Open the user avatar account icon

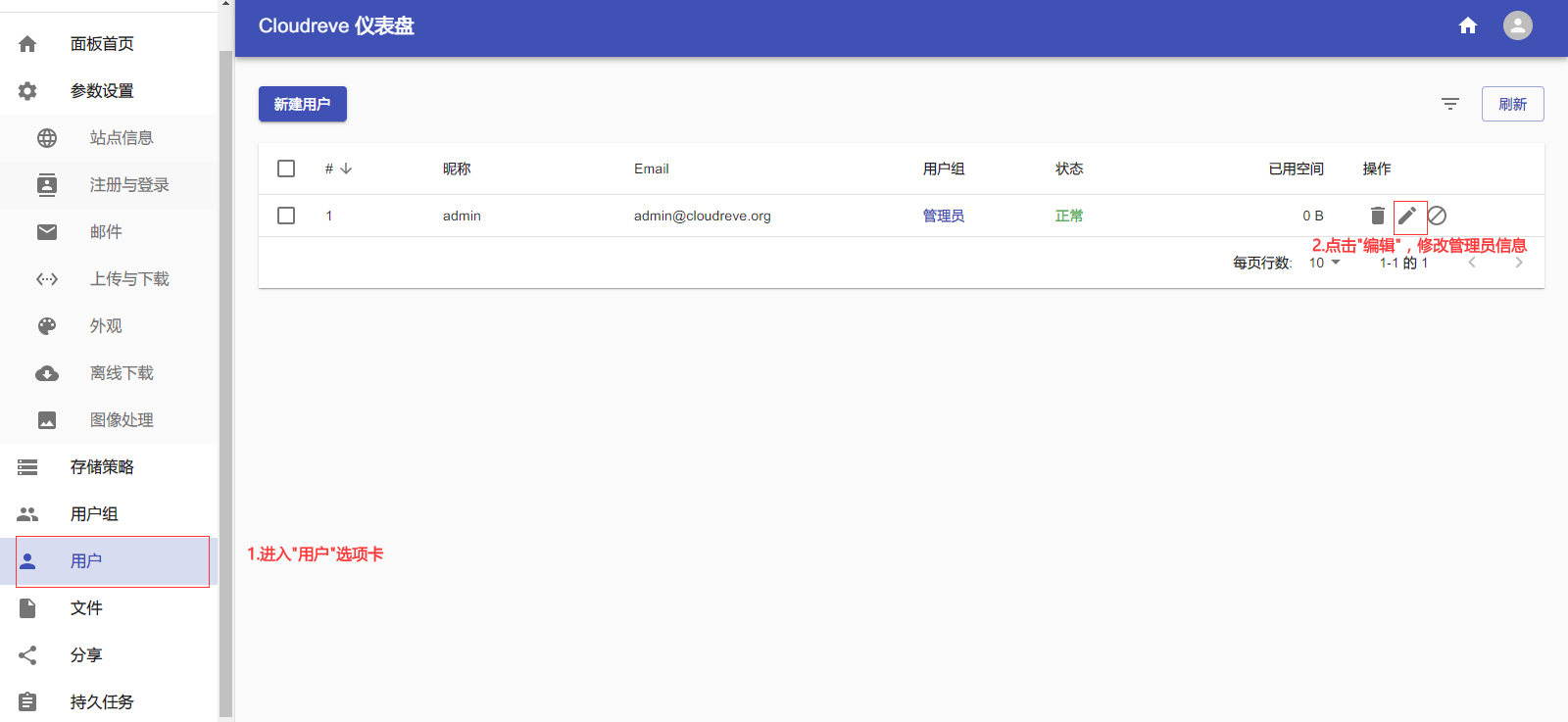(x=1517, y=25)
